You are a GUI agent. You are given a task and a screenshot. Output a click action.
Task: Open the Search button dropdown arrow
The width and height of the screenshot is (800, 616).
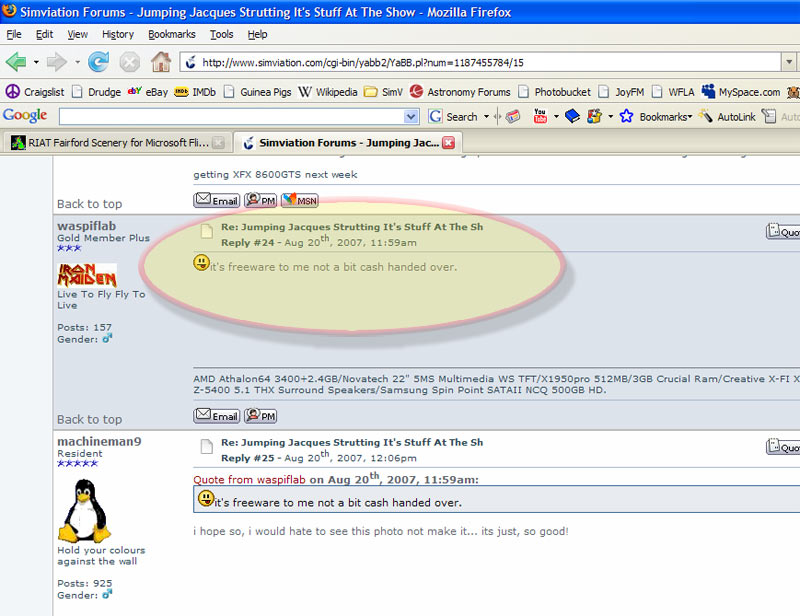click(x=486, y=117)
